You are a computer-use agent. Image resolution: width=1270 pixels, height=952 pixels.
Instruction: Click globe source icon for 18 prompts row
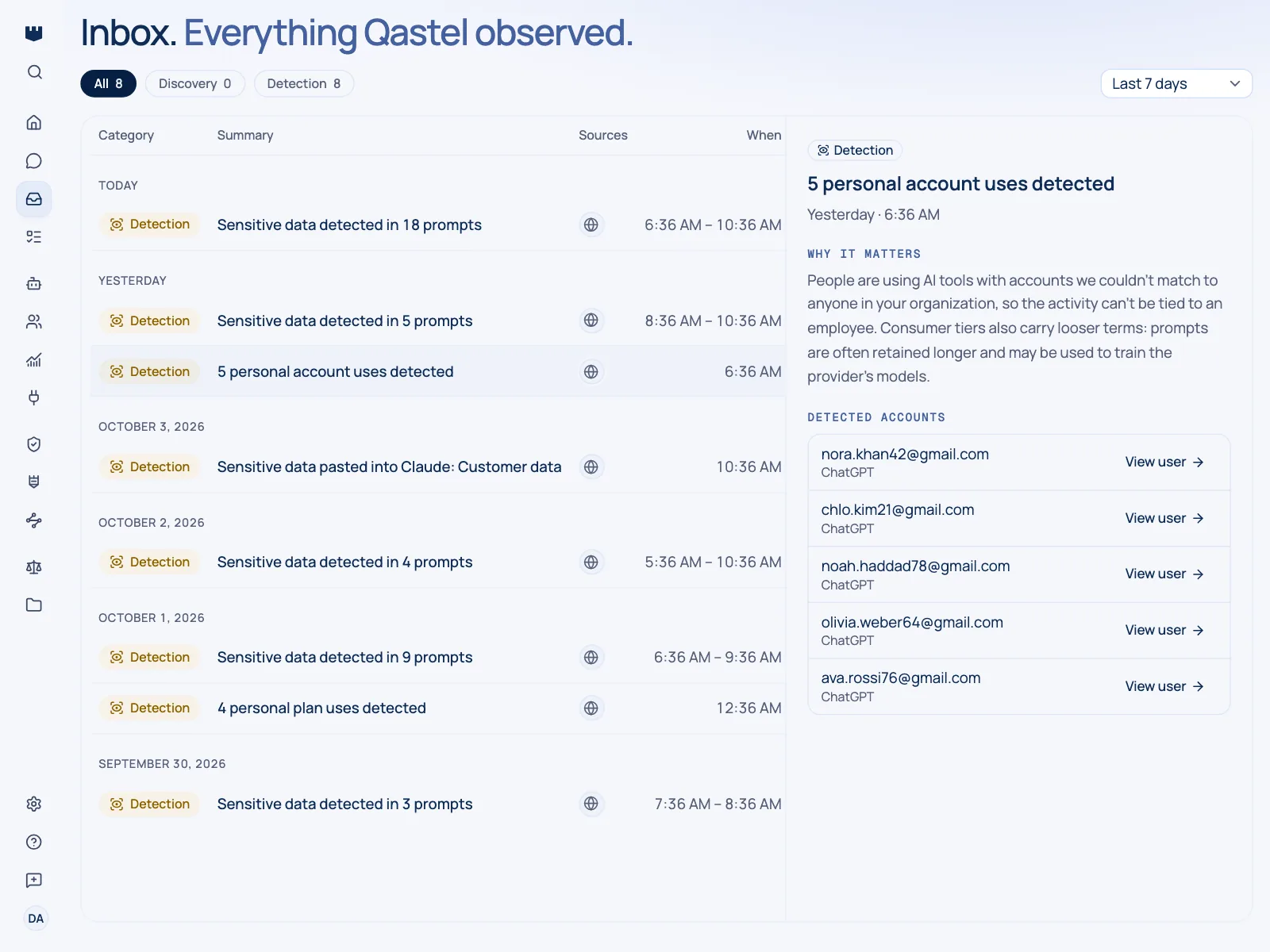[x=591, y=225]
